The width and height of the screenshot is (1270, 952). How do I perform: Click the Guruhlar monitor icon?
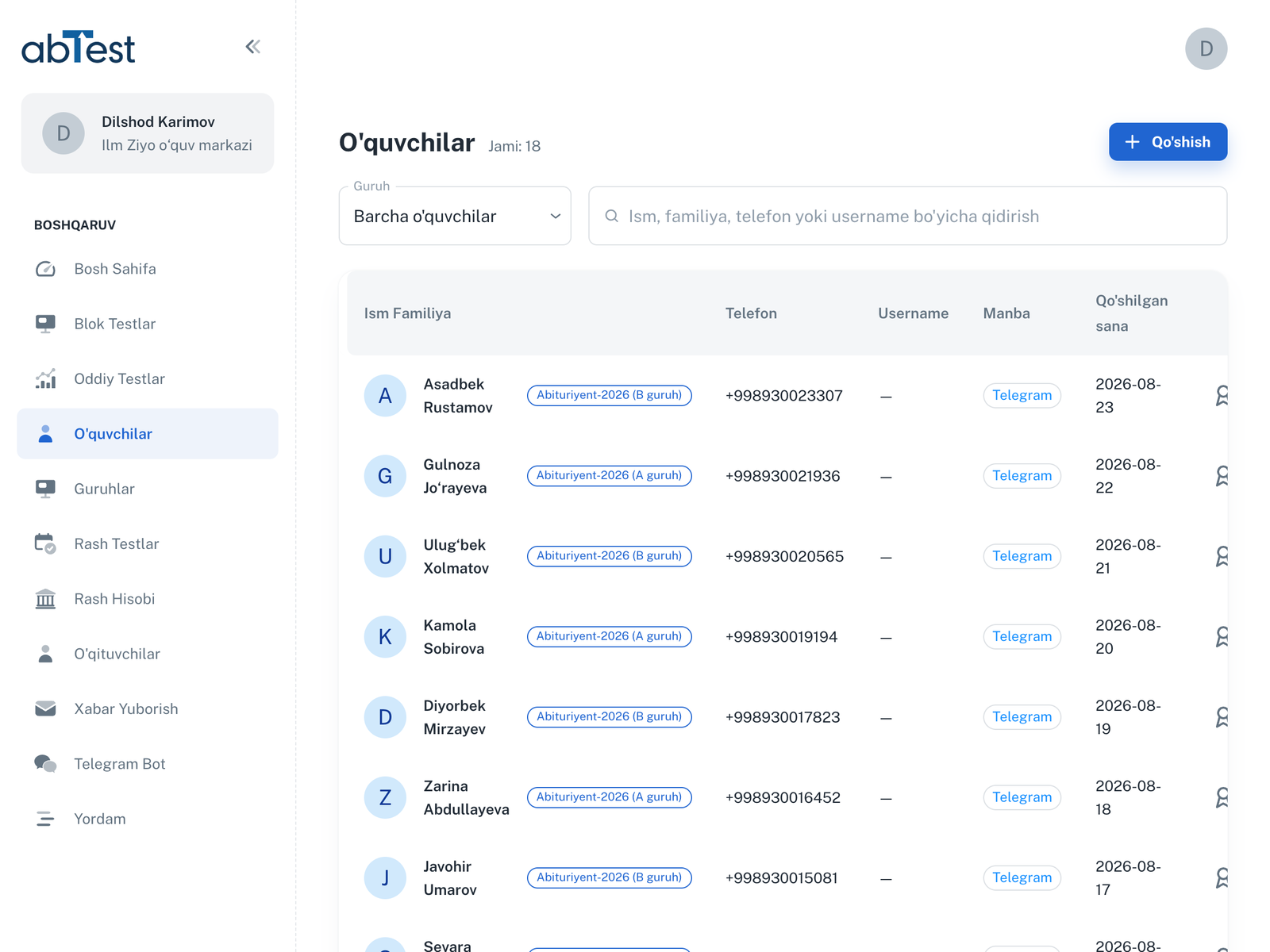pos(45,489)
